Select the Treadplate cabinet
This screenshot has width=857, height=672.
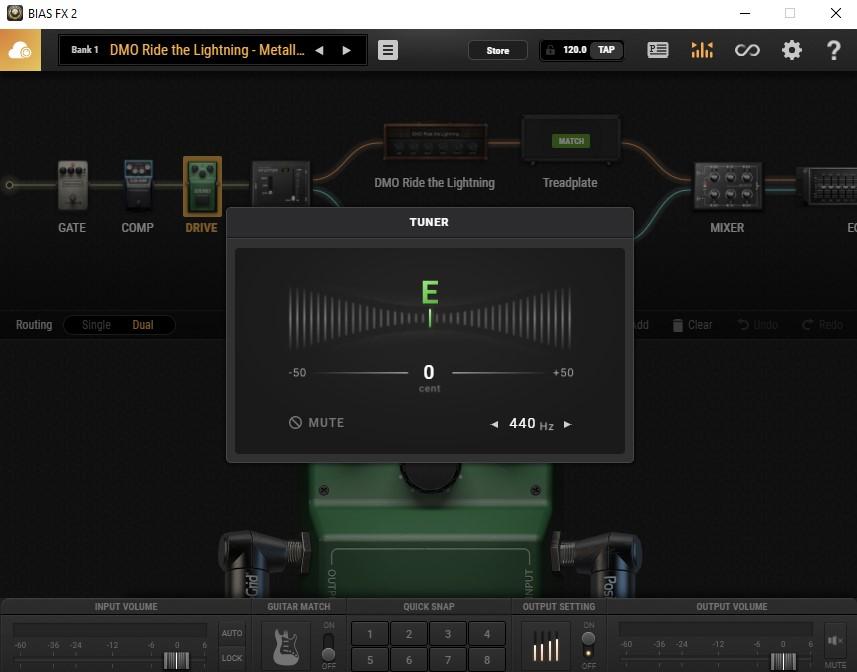pyautogui.click(x=571, y=139)
